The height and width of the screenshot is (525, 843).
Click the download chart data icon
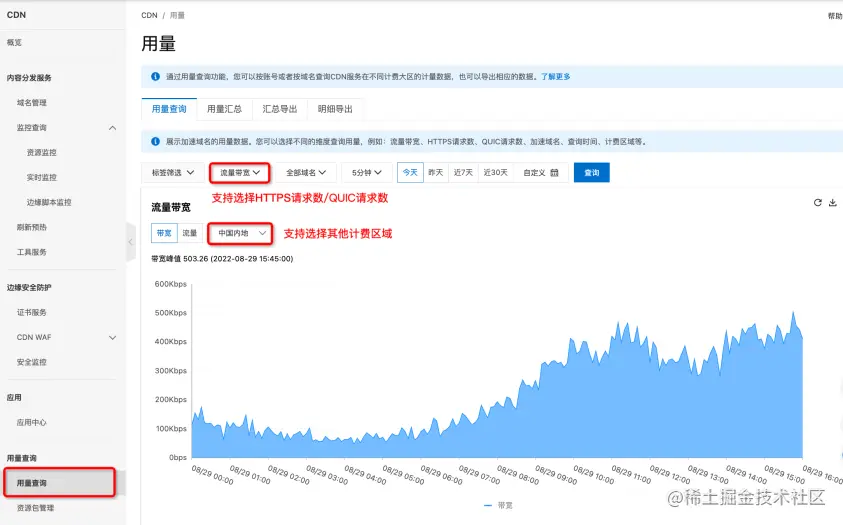tap(832, 203)
